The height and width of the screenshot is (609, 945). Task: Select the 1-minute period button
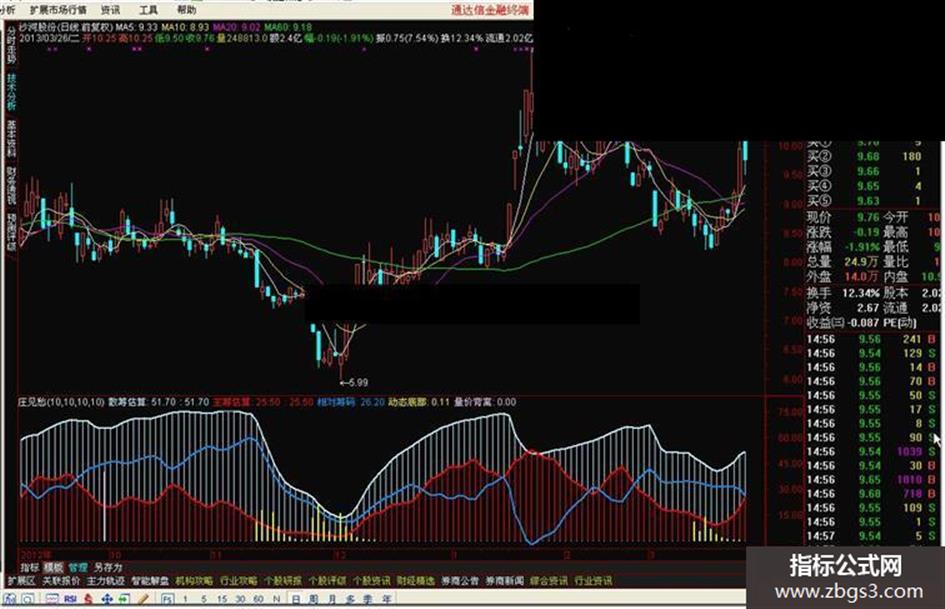(x=185, y=599)
